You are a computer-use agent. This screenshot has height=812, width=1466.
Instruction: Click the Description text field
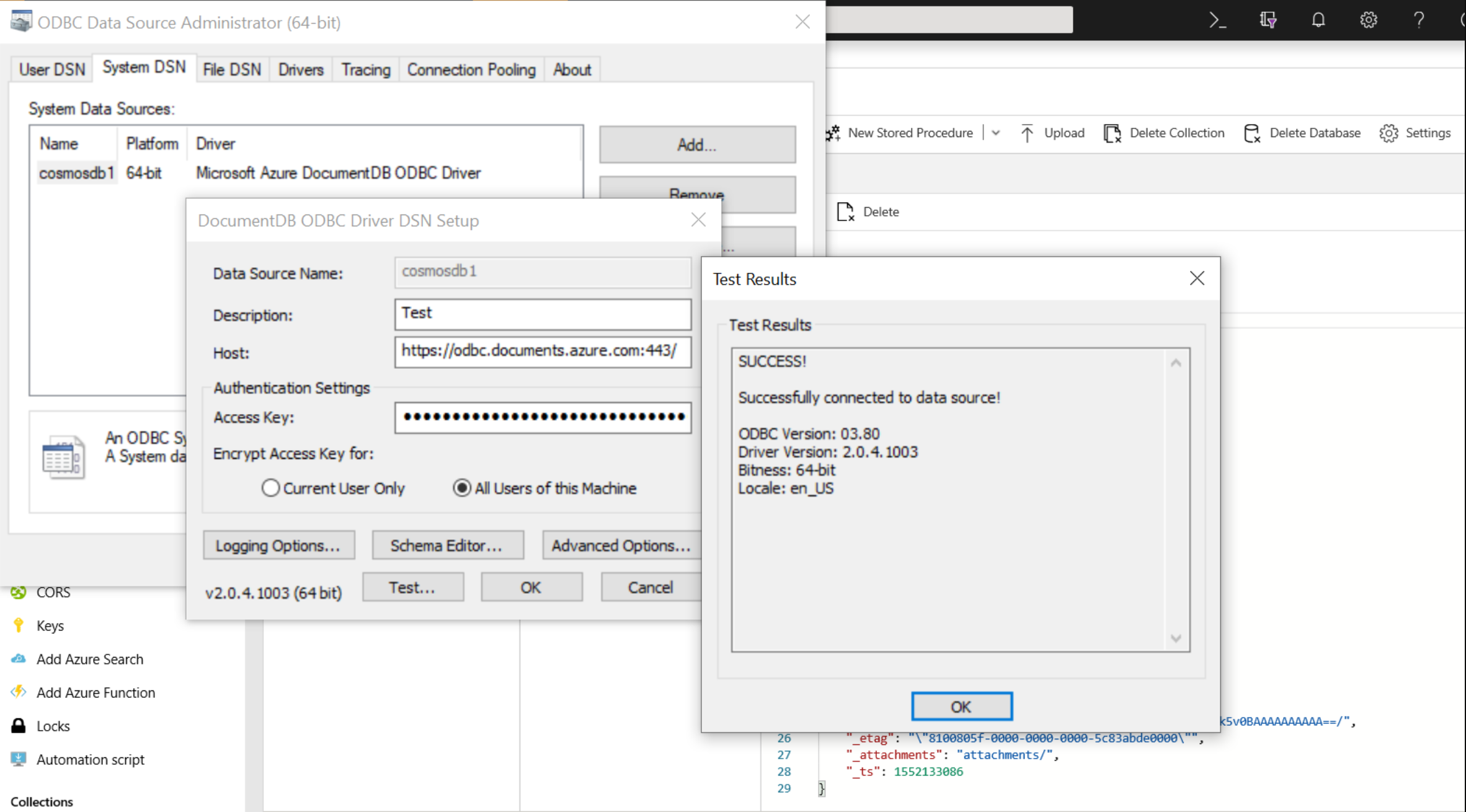542,314
